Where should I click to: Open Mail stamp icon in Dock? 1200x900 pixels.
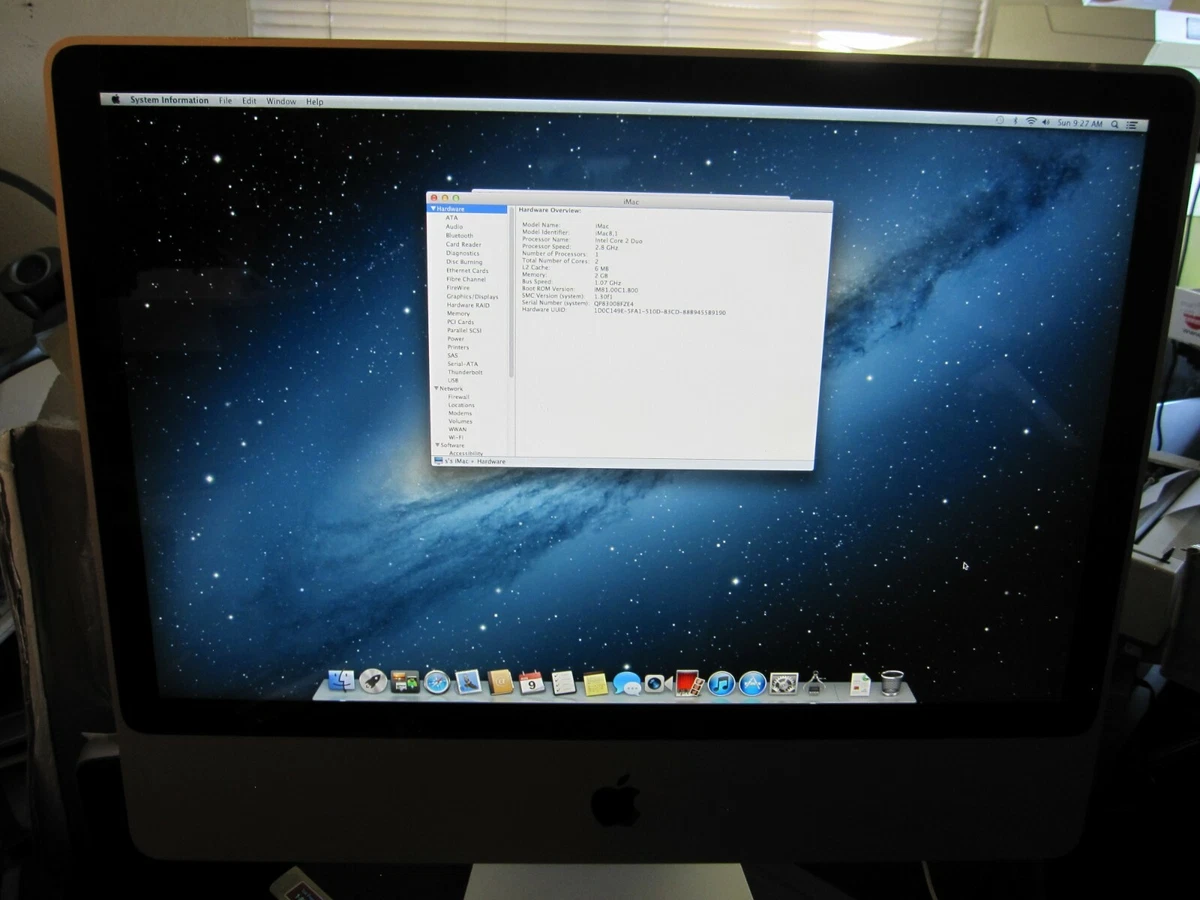tap(469, 682)
